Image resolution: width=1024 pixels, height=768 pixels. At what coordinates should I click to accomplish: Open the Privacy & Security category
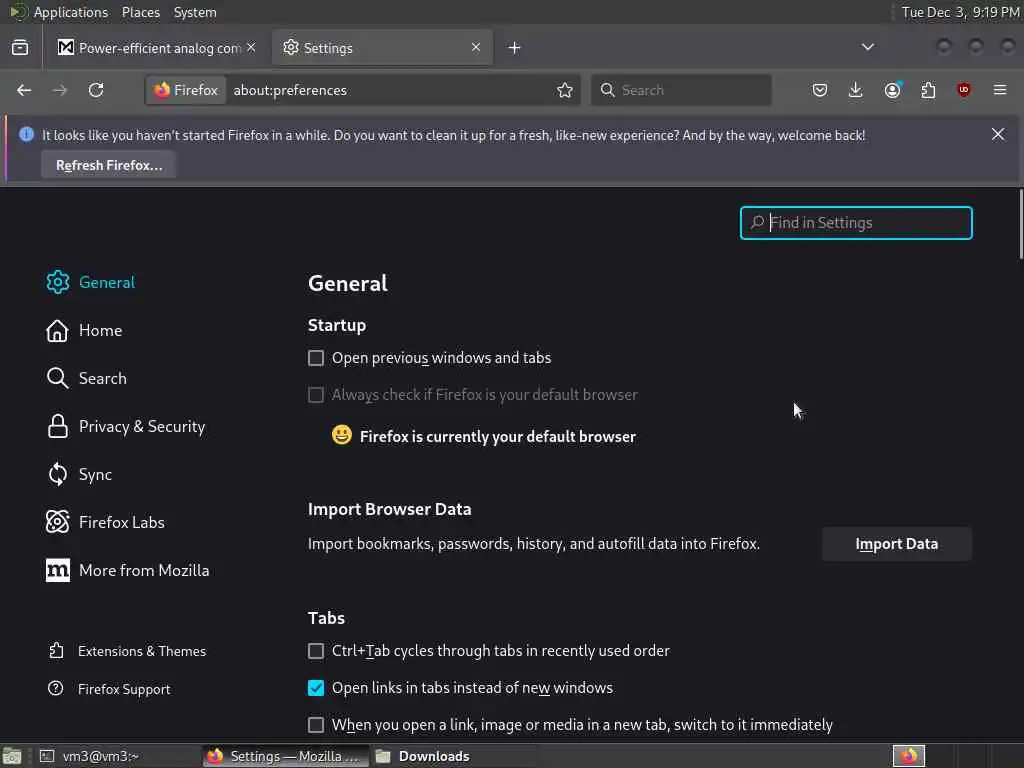click(x=125, y=426)
